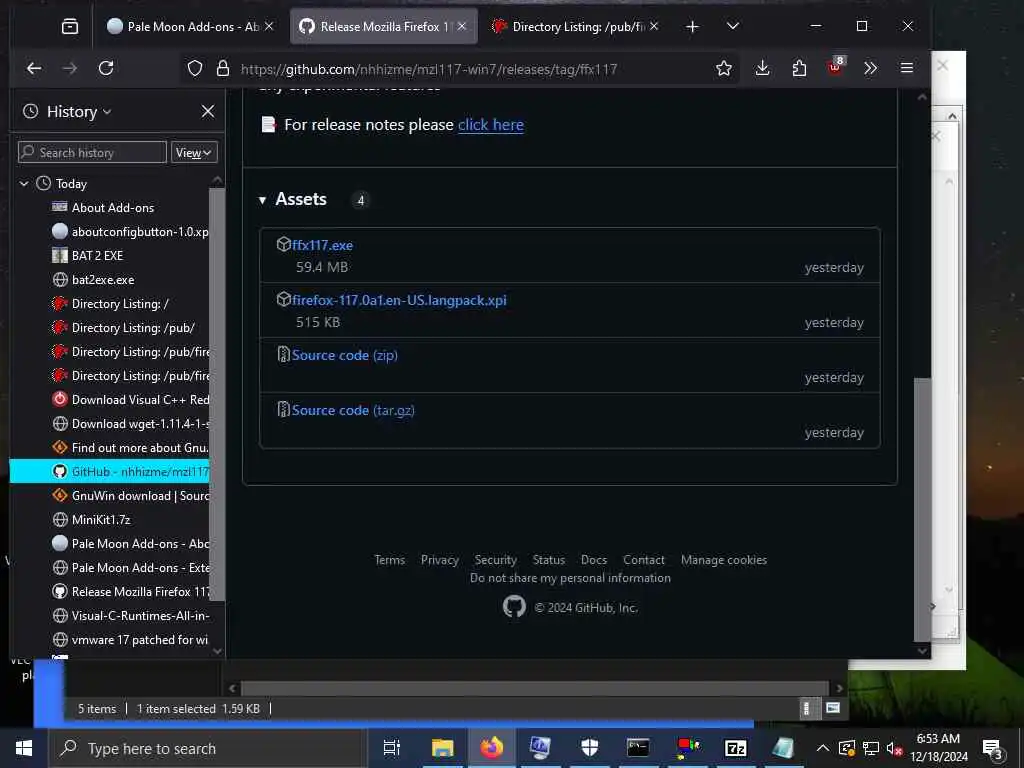The image size is (1024, 768).
Task: Open GitHub footer Status link
Action: point(549,560)
